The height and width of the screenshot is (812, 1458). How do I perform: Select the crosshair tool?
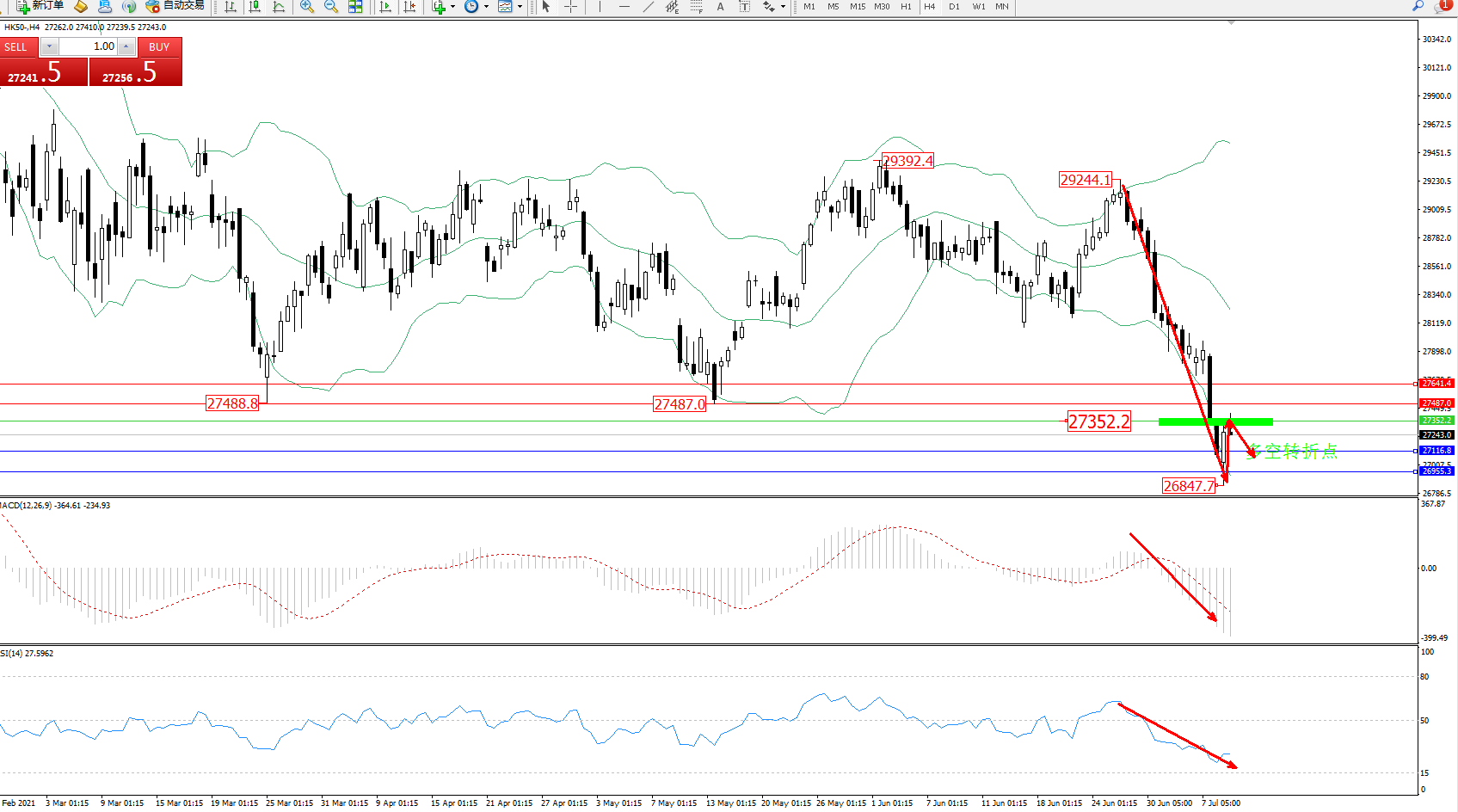click(x=570, y=7)
